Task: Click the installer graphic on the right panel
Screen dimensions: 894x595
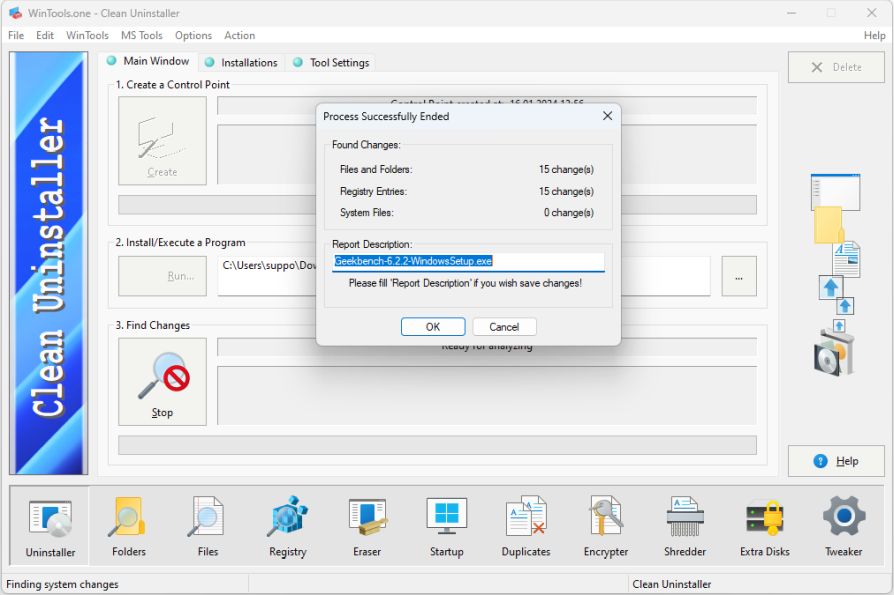Action: coord(835,275)
